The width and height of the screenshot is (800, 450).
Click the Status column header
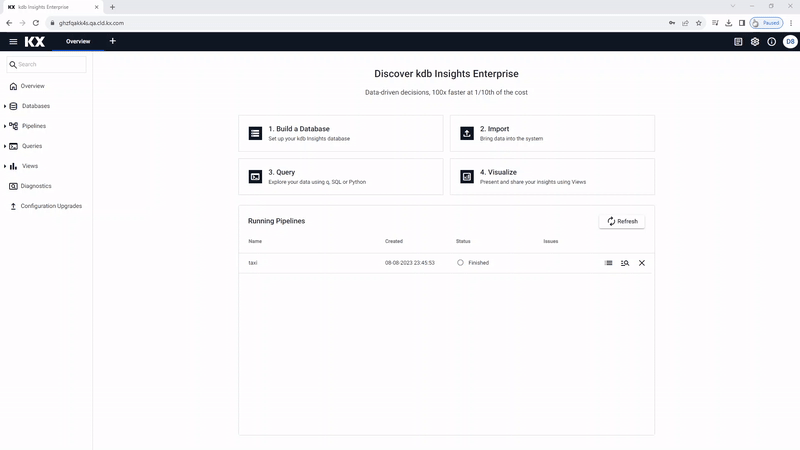coord(463,241)
